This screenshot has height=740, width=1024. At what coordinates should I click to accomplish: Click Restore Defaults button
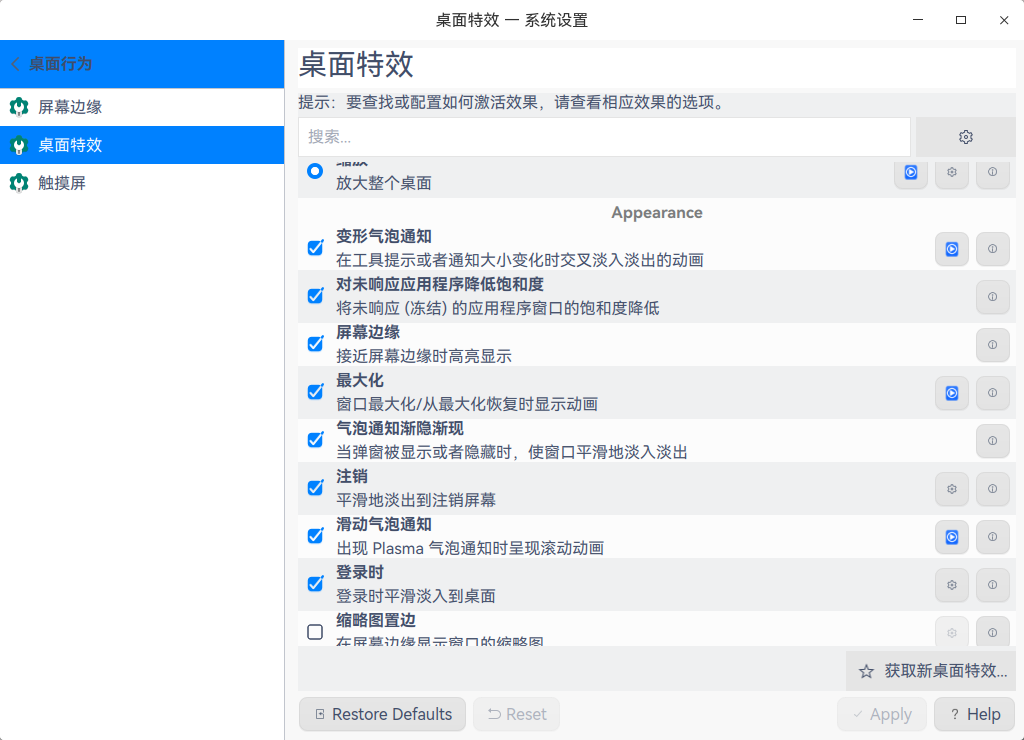pyautogui.click(x=382, y=715)
